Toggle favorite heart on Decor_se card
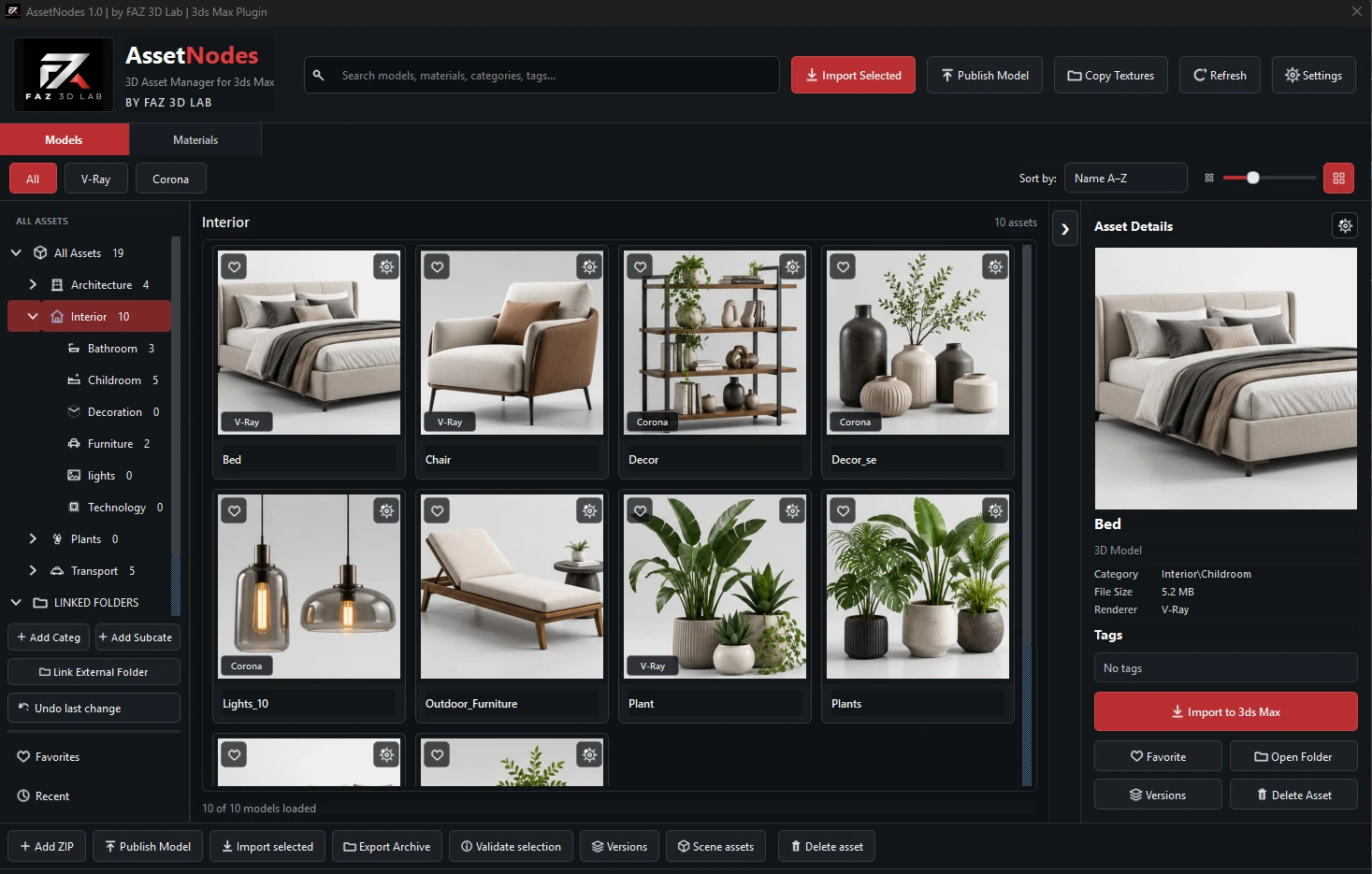Screen dimensions: 1372x874 click(843, 267)
